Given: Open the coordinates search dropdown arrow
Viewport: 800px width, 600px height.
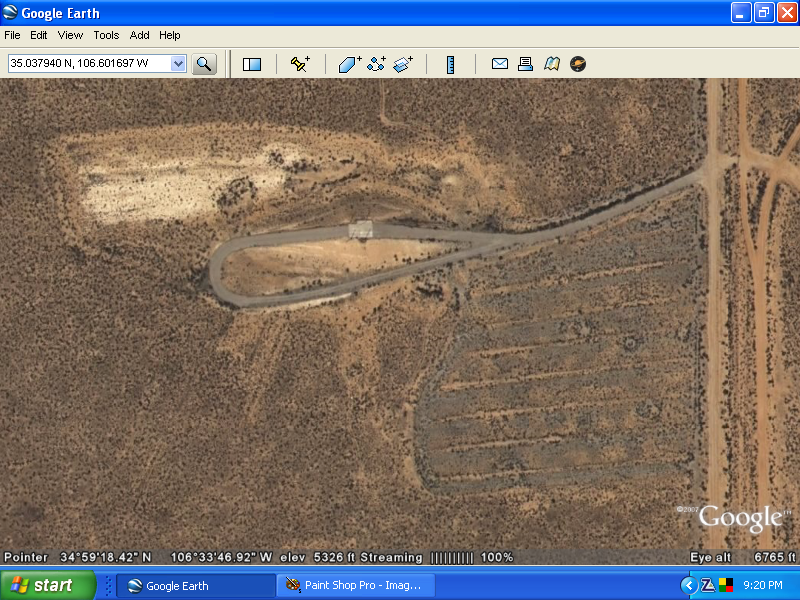Looking at the screenshot, I should point(178,64).
